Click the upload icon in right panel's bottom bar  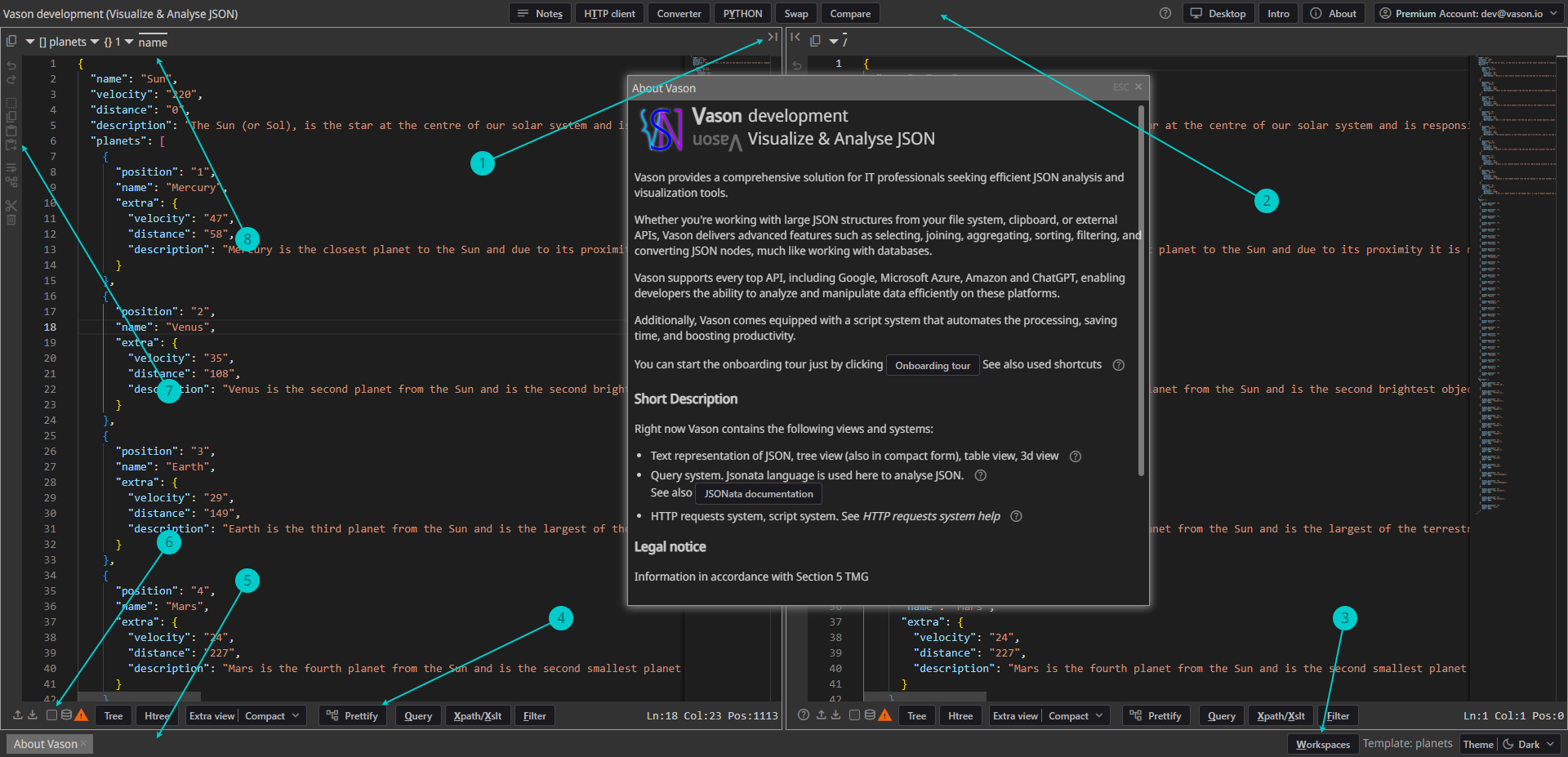822,715
